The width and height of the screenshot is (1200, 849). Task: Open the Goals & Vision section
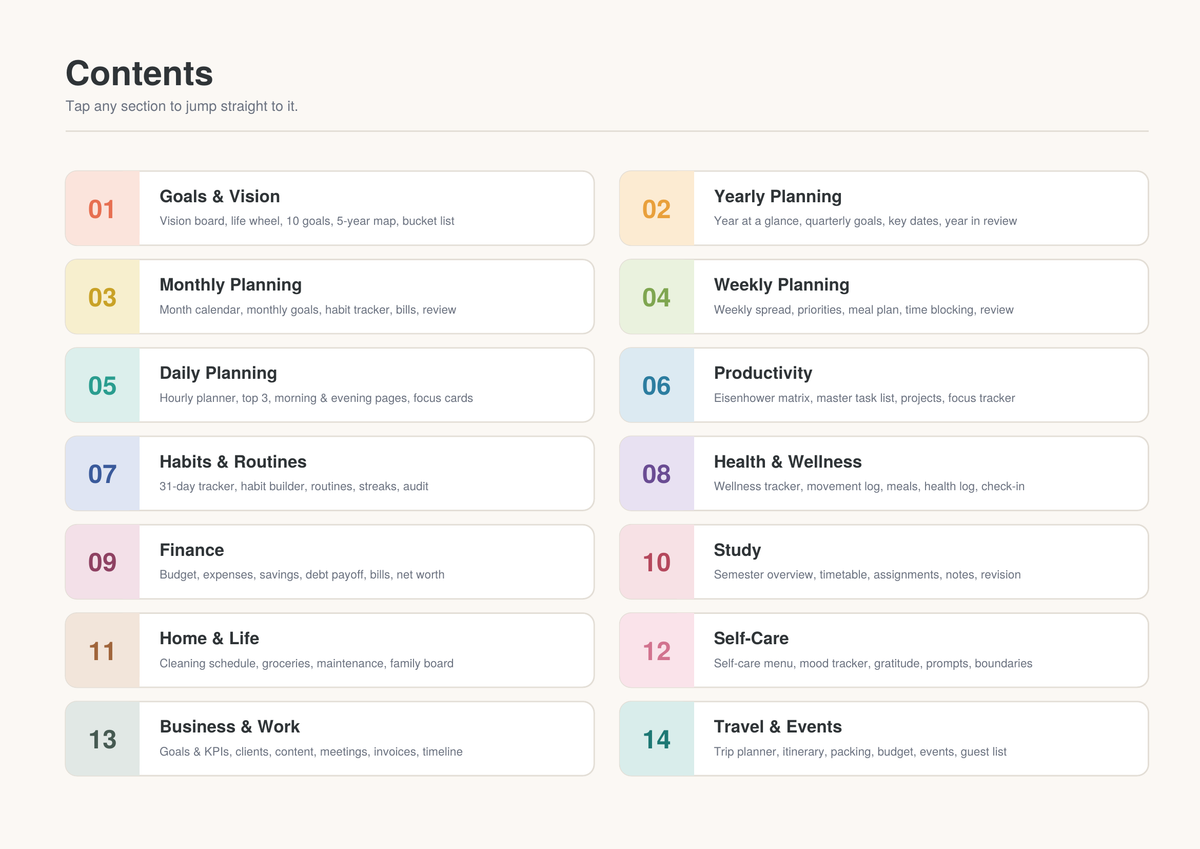[330, 208]
